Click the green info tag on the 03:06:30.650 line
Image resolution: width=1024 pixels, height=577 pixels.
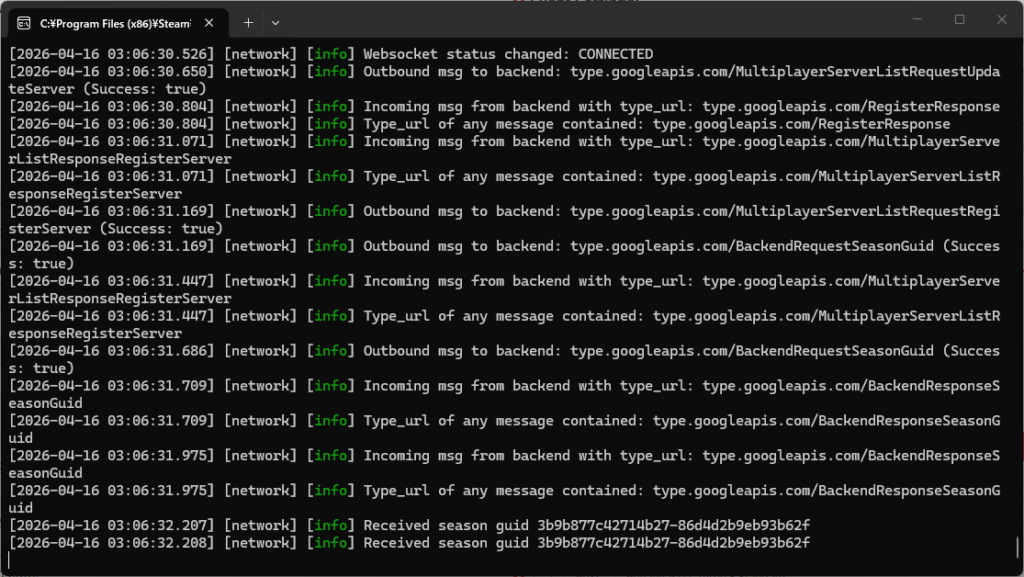tap(331, 72)
